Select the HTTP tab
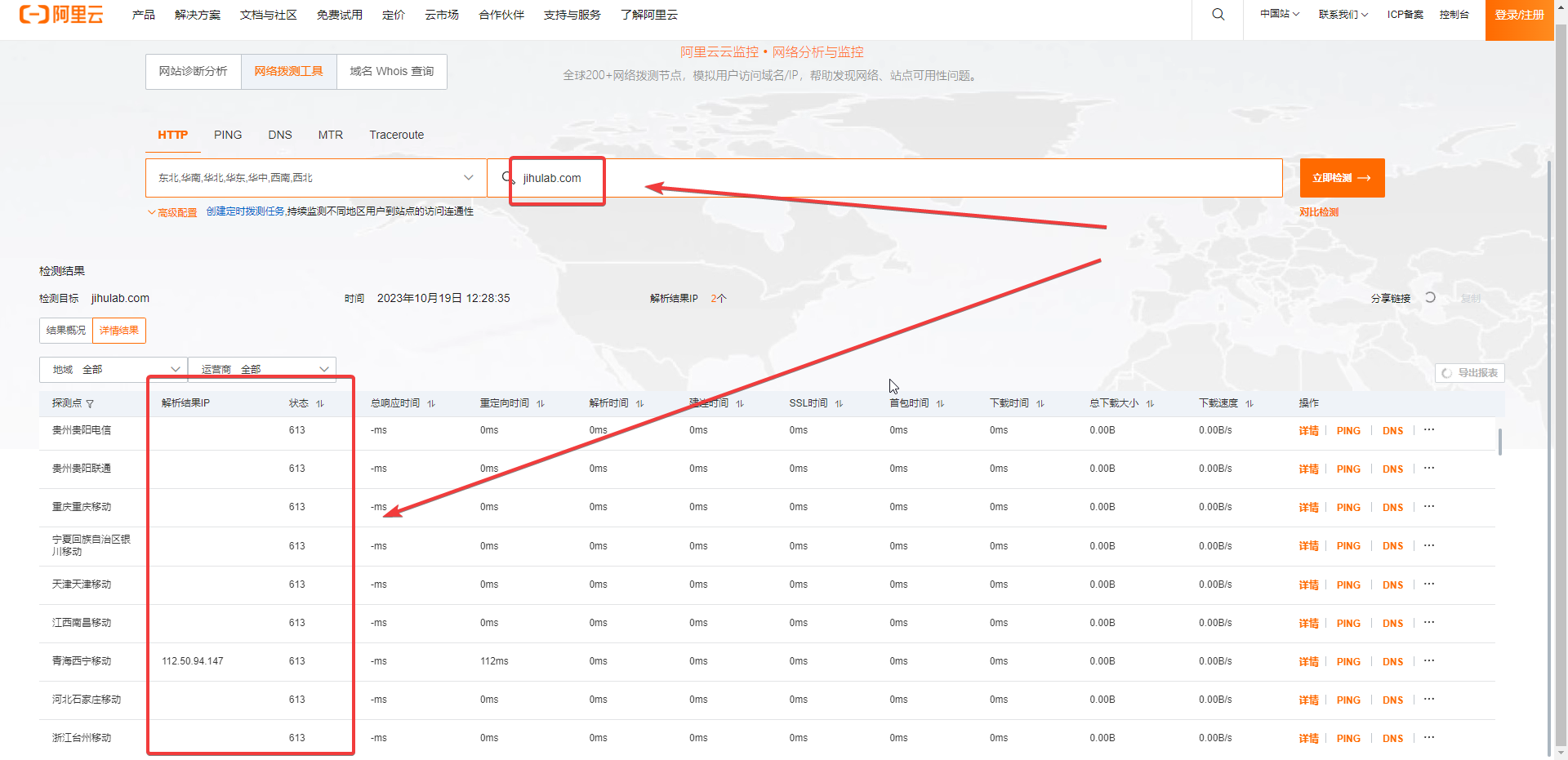 coord(173,135)
